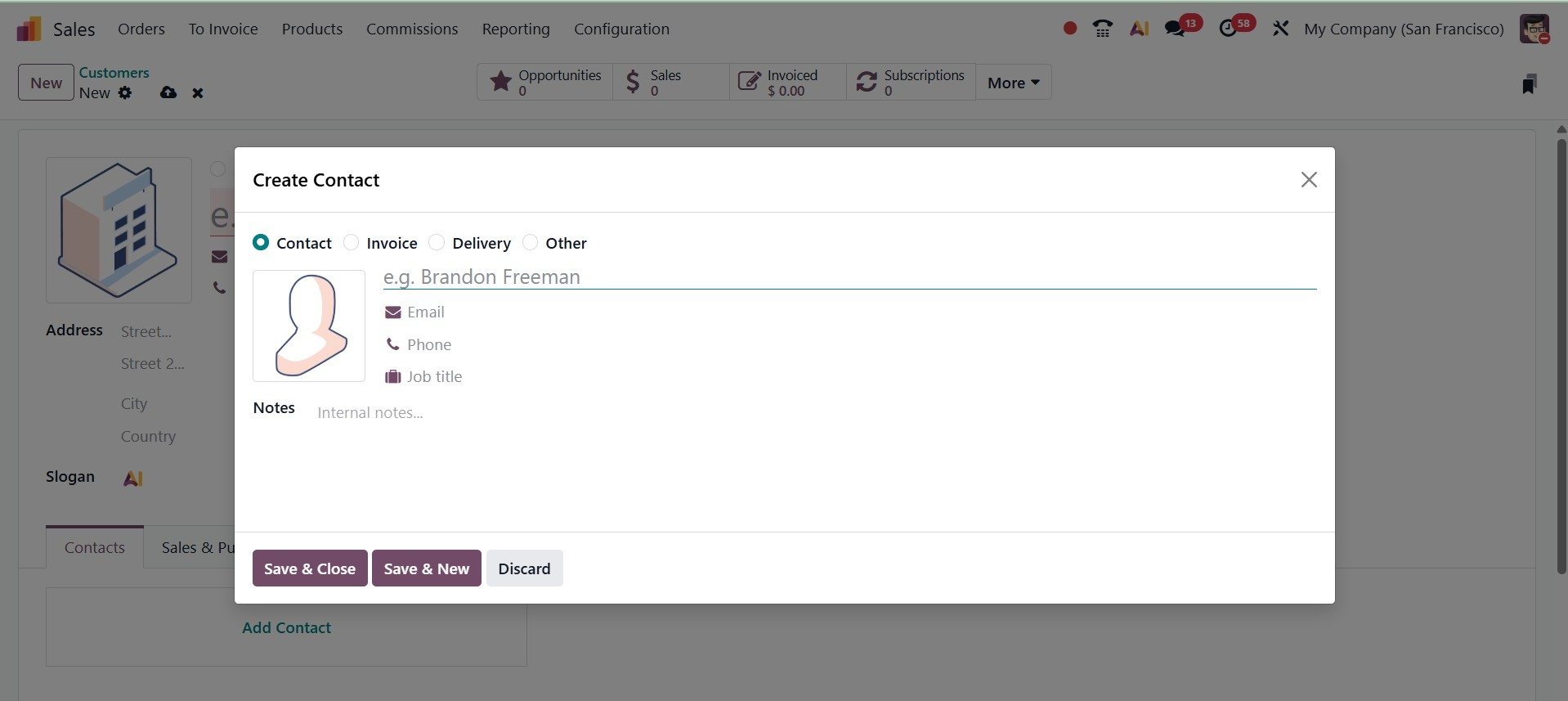The width and height of the screenshot is (1568, 701).
Task: Click the contact avatar image placeholder
Action: [x=309, y=326]
